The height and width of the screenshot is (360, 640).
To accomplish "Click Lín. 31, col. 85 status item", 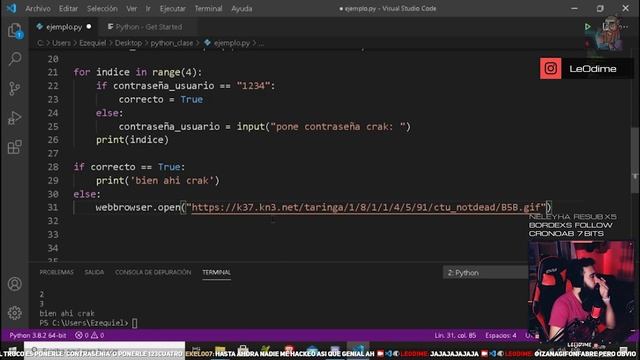I will click(x=455, y=336).
